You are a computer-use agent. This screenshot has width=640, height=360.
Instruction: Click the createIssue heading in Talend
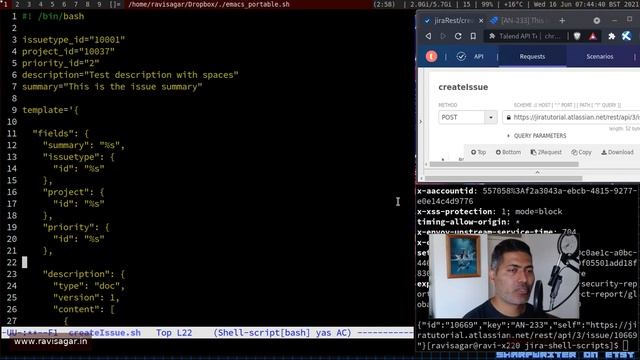[463, 87]
